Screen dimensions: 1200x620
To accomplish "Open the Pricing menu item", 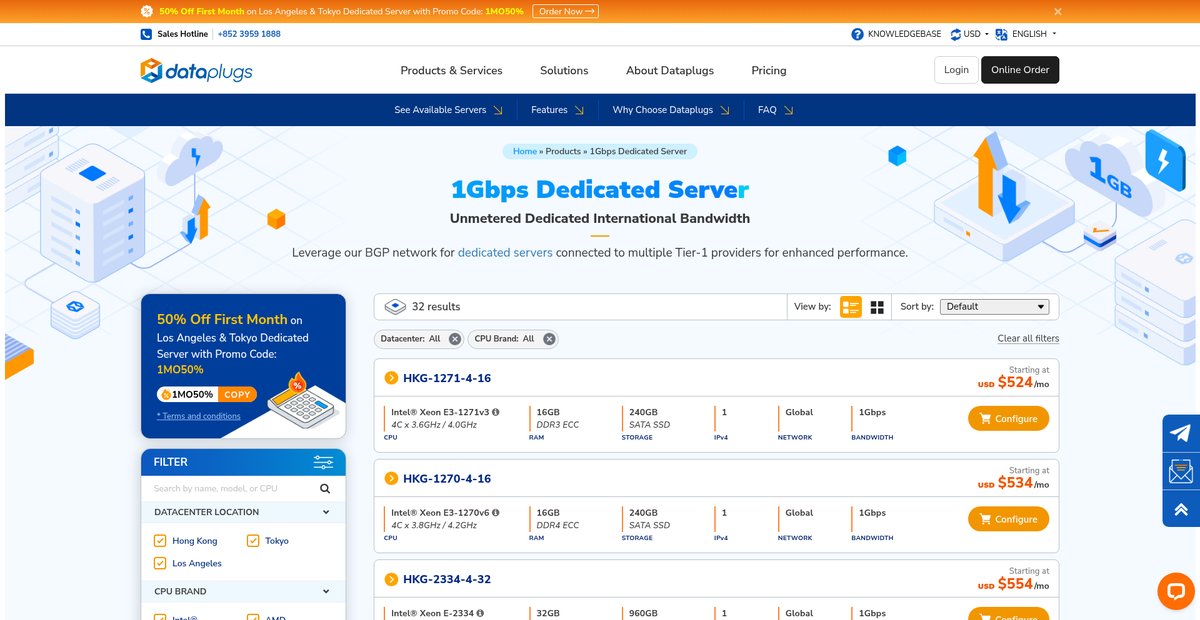I will [x=769, y=71].
